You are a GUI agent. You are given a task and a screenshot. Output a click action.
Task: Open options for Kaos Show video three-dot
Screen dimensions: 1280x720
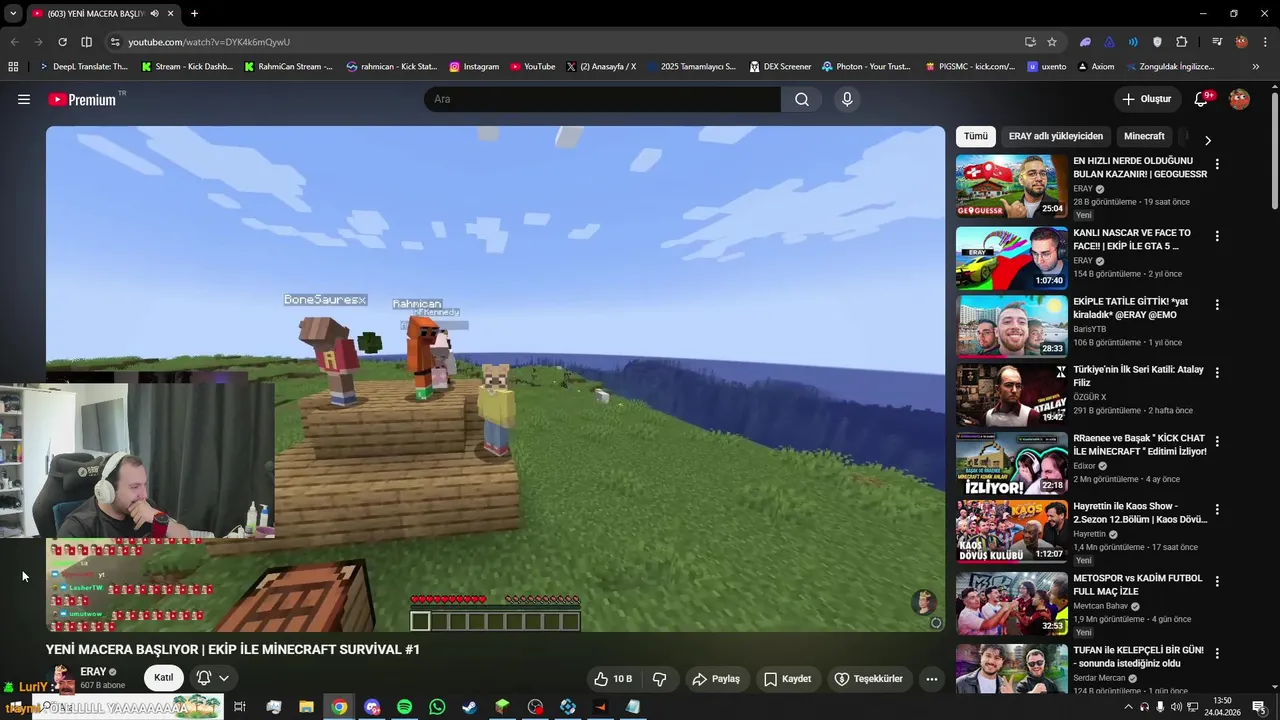1217,509
